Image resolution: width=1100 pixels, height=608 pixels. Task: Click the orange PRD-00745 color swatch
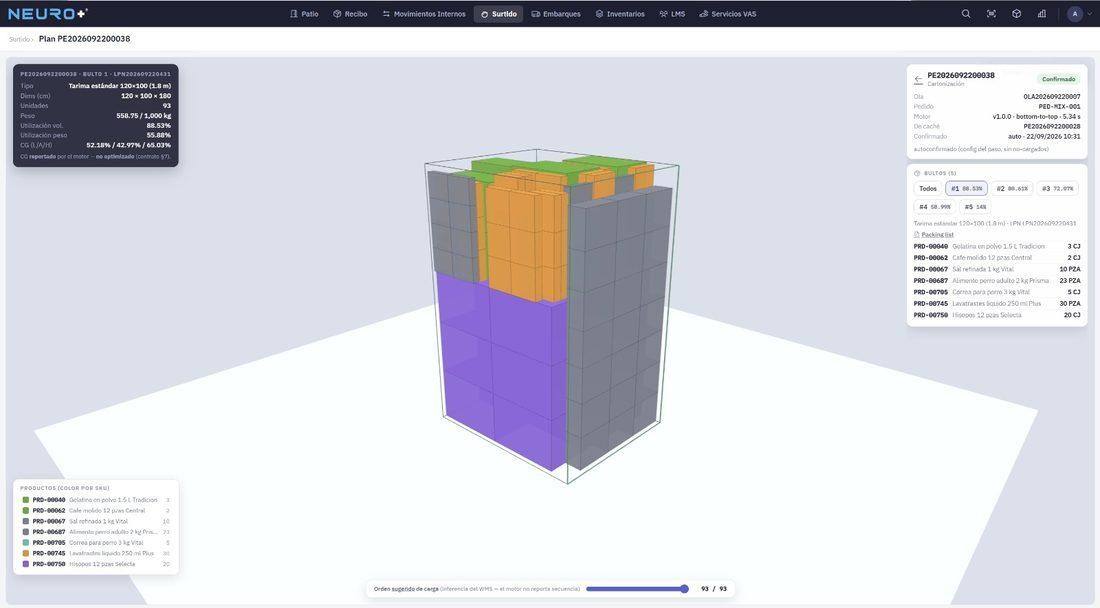tap(26, 553)
